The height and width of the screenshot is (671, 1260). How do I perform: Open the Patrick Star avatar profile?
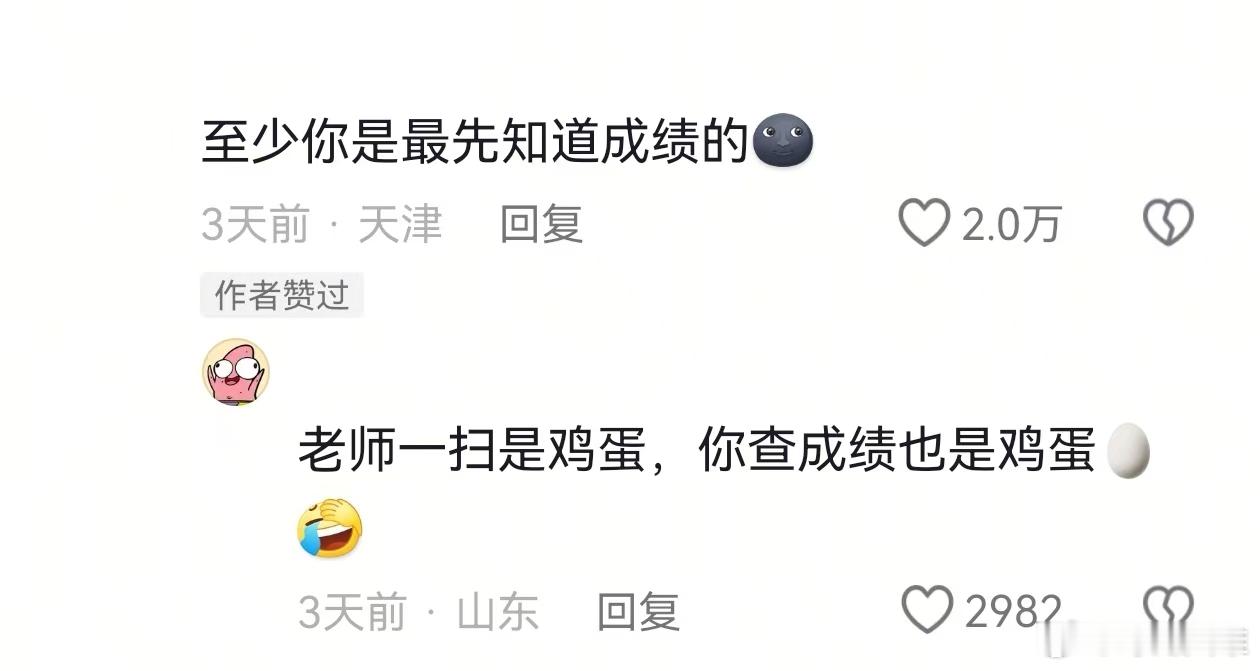(x=237, y=371)
